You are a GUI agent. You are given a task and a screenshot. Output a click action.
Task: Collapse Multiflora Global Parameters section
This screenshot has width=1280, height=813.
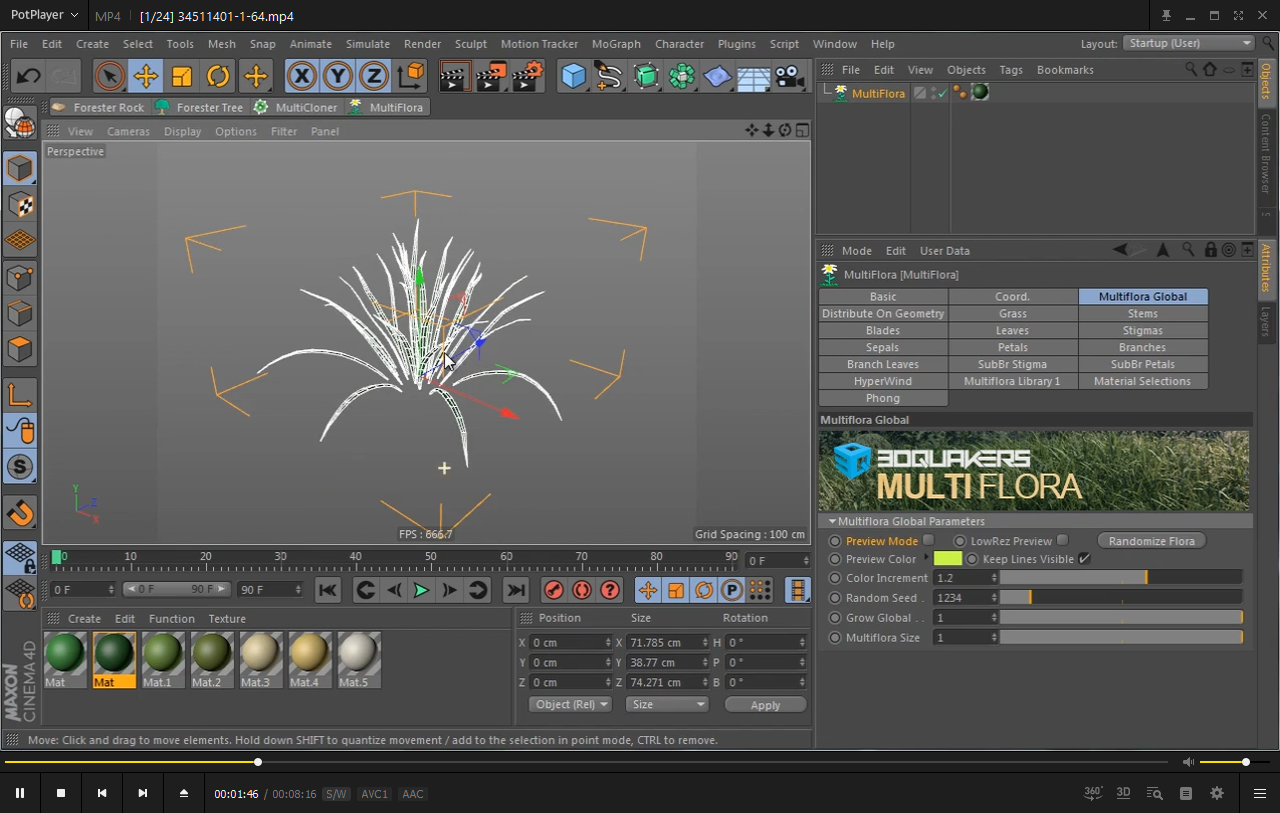click(833, 521)
